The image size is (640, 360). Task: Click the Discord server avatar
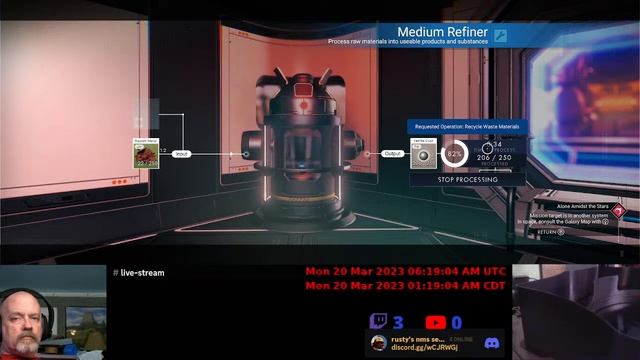pyautogui.click(x=378, y=343)
